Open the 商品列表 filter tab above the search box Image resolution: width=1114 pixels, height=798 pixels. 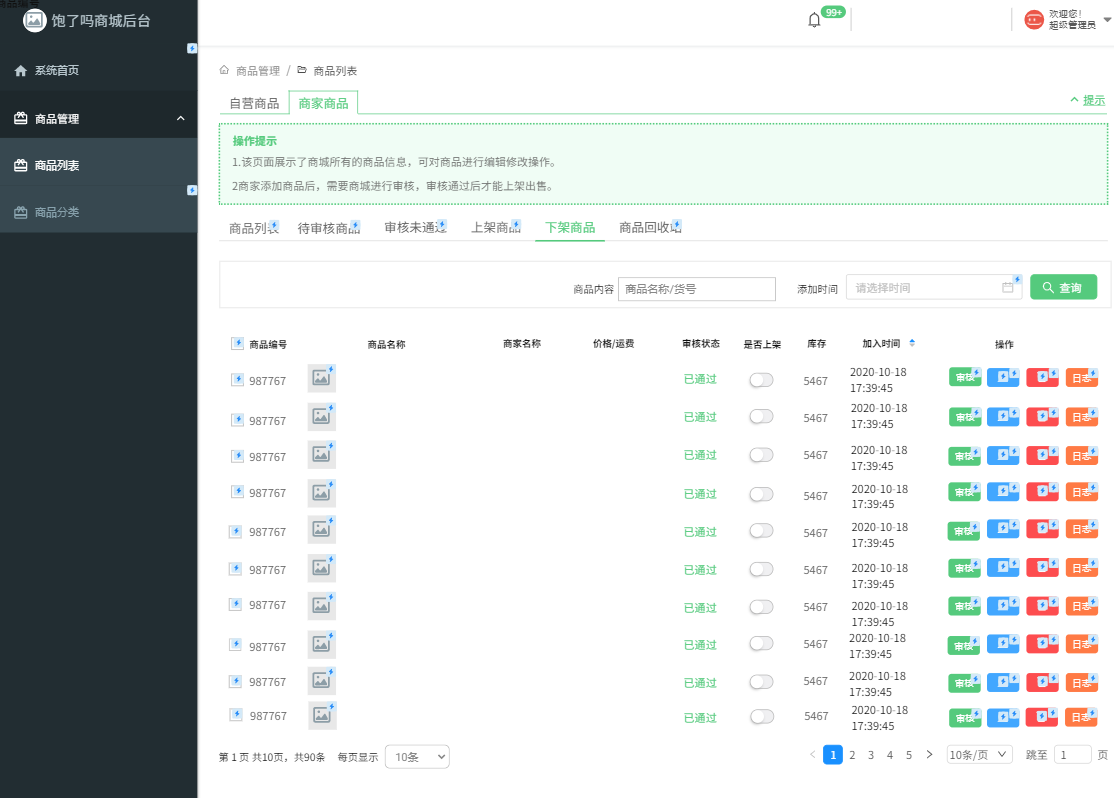coord(254,228)
